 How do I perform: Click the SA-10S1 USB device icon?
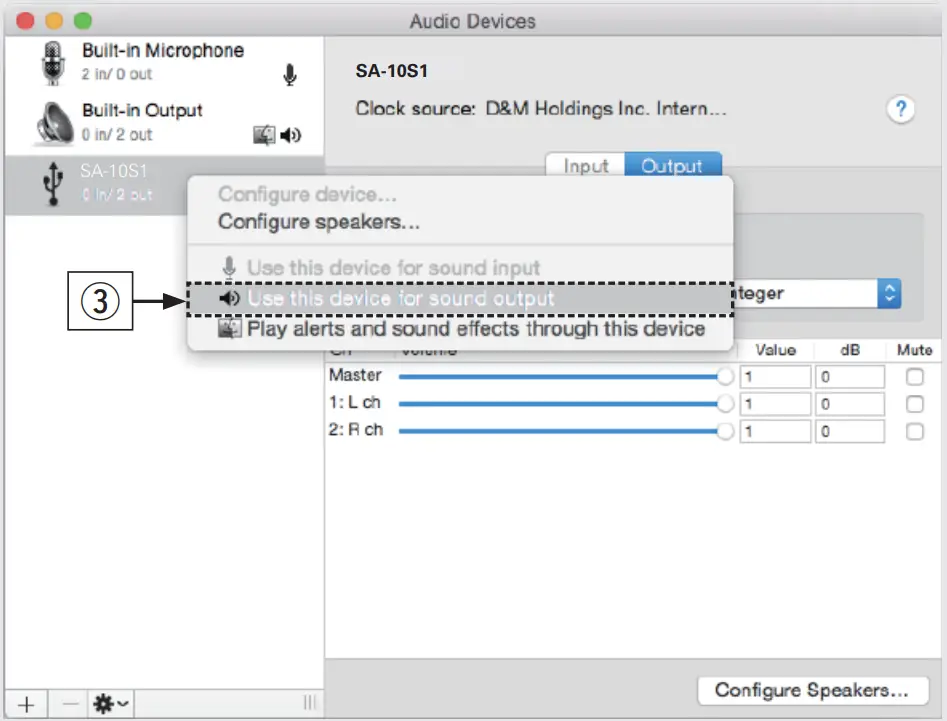pyautogui.click(x=53, y=184)
